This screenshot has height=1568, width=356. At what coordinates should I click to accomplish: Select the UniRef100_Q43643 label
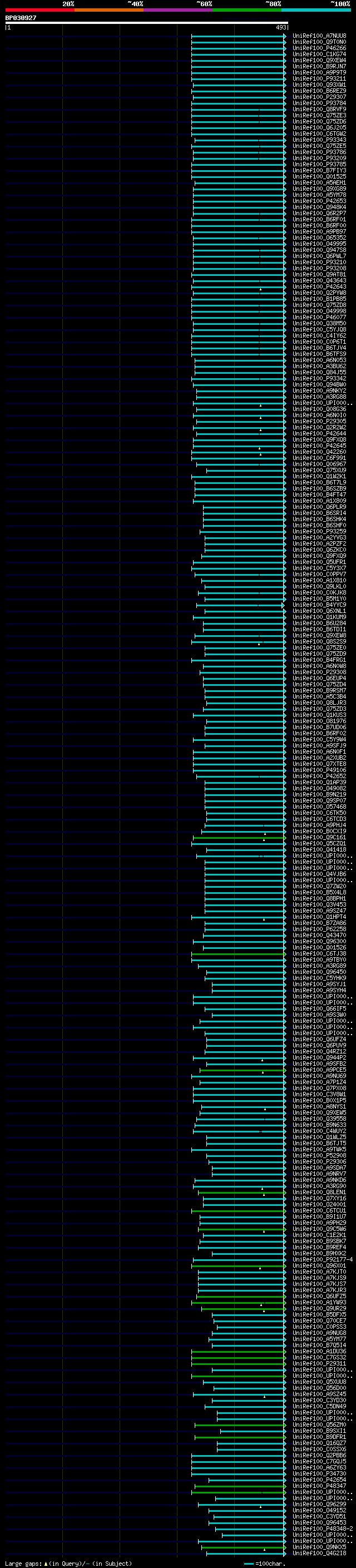coord(319,280)
